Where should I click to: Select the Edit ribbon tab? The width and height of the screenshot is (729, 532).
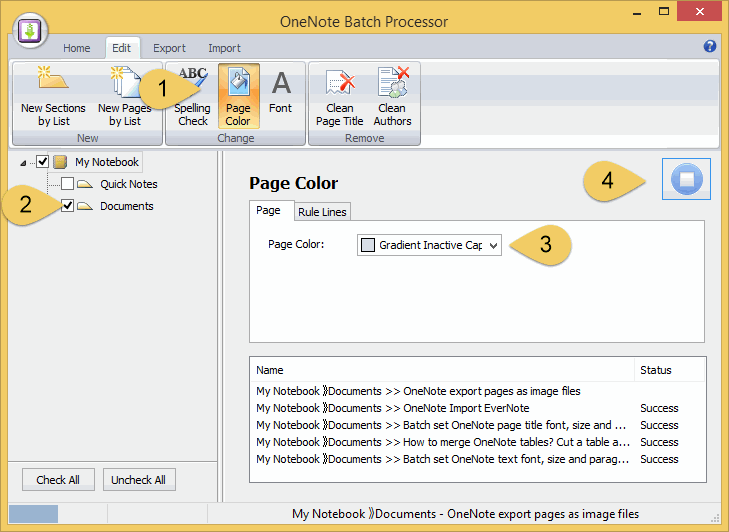[x=121, y=48]
